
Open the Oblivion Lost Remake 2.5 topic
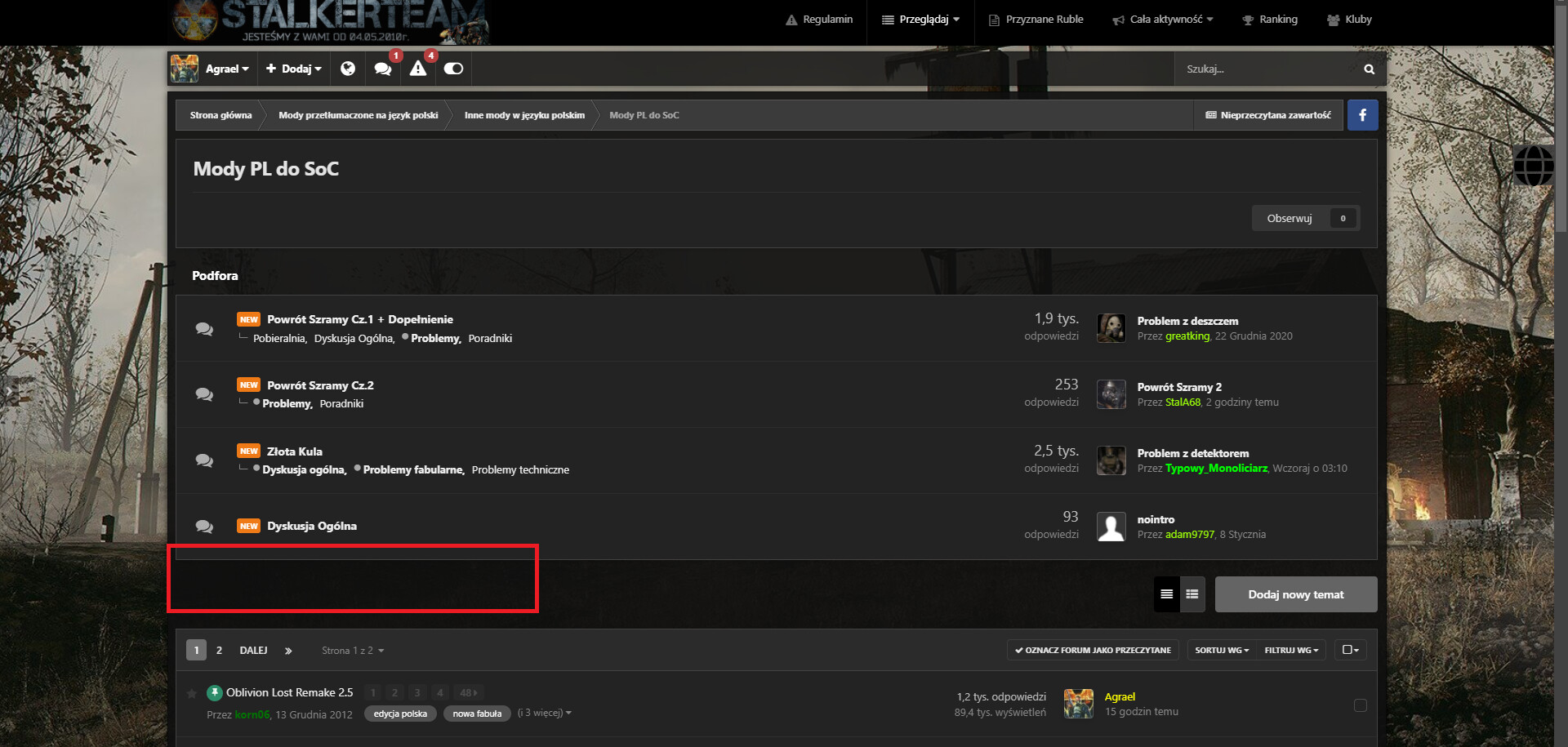[x=289, y=692]
